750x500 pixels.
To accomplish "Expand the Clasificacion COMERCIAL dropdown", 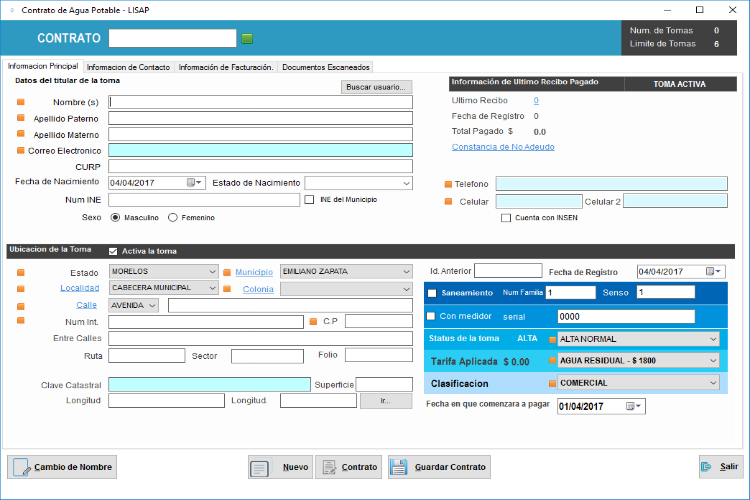I will tap(711, 383).
